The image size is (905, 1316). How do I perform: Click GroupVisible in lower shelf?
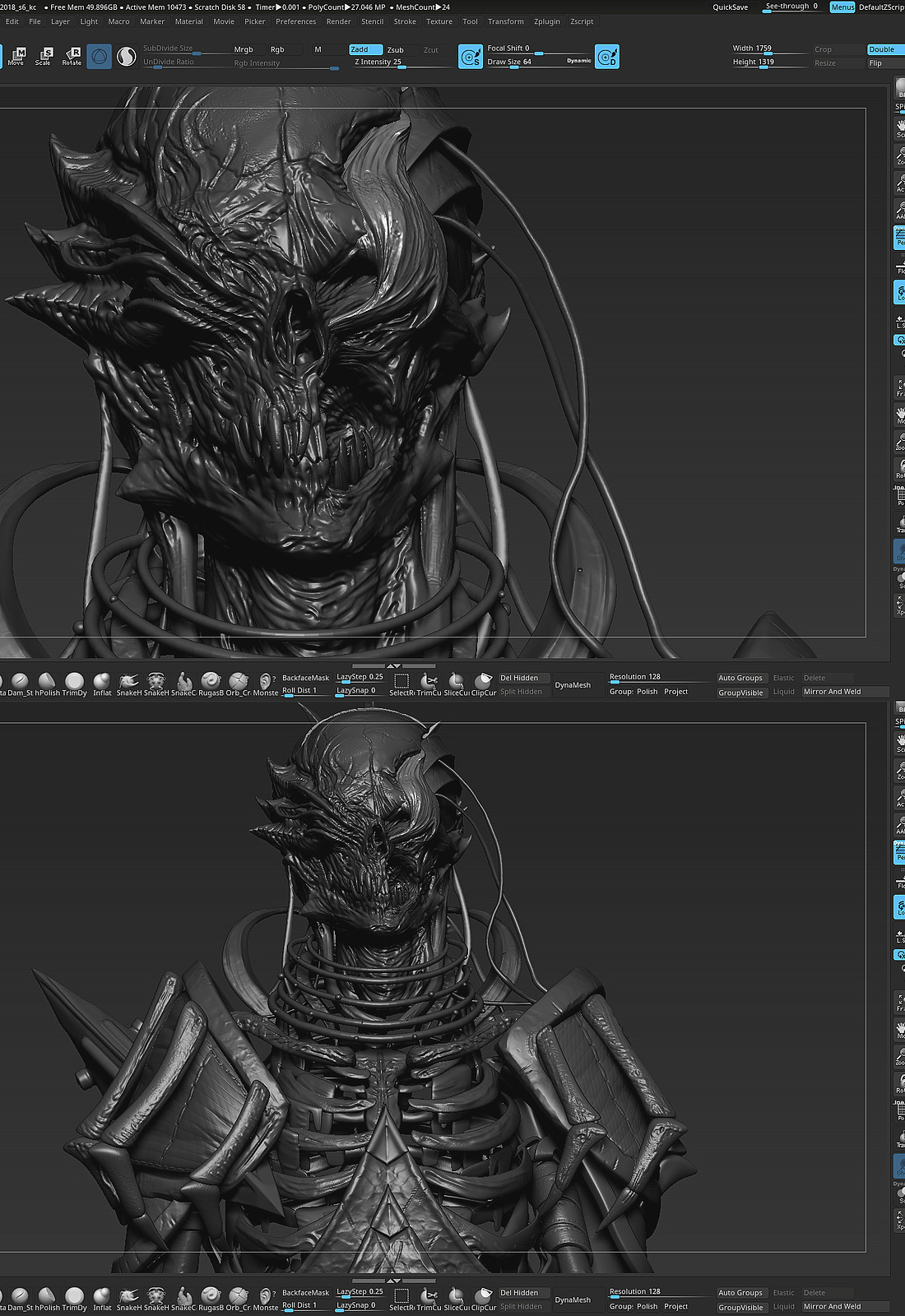(740, 1307)
